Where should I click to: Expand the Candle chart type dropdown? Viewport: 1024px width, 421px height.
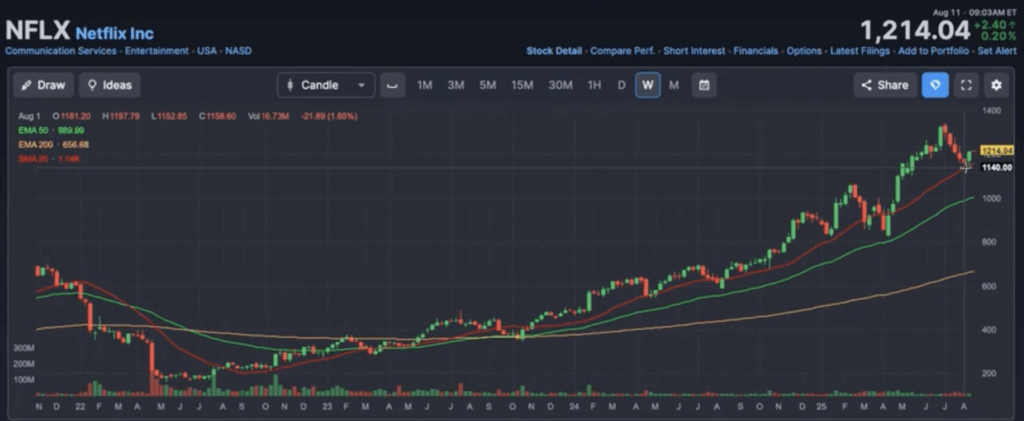[x=326, y=85]
